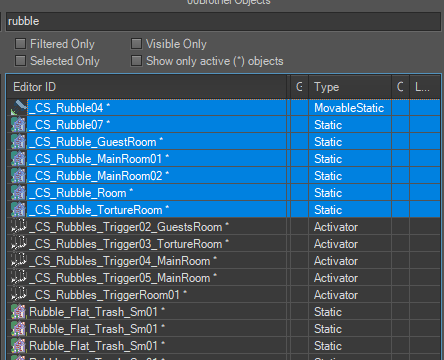Click into the rubble filter text field
The width and height of the screenshot is (444, 360).
223,21
